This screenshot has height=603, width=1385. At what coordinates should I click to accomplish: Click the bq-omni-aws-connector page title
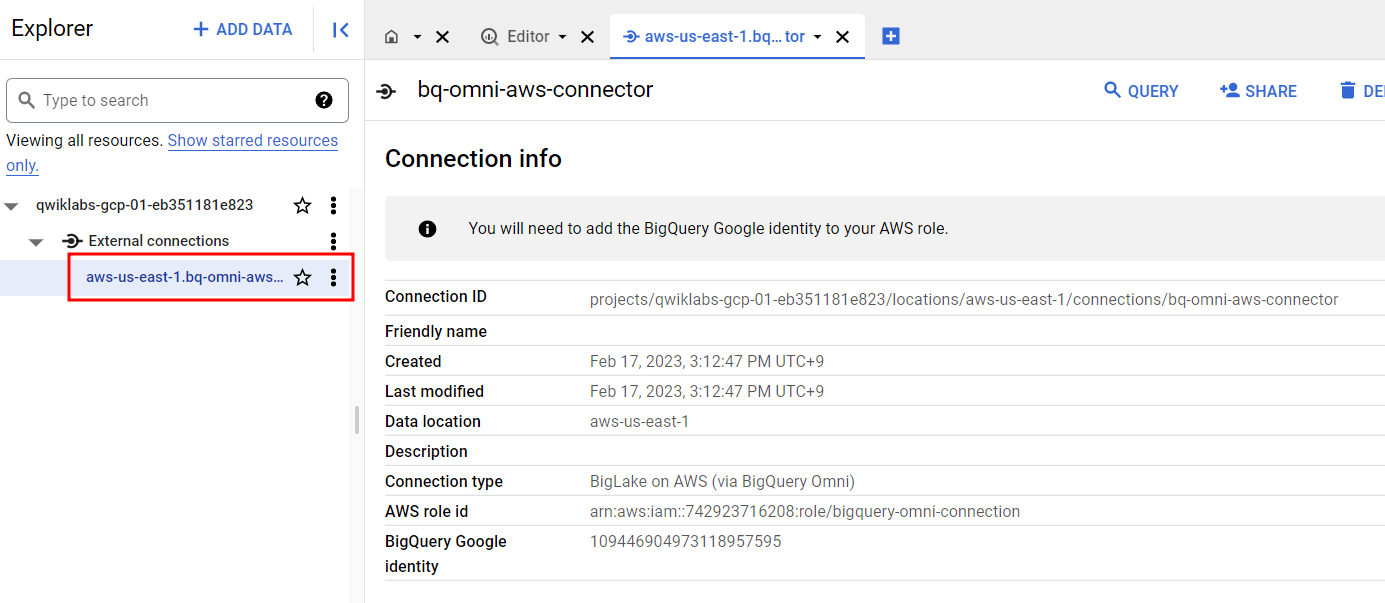click(535, 89)
